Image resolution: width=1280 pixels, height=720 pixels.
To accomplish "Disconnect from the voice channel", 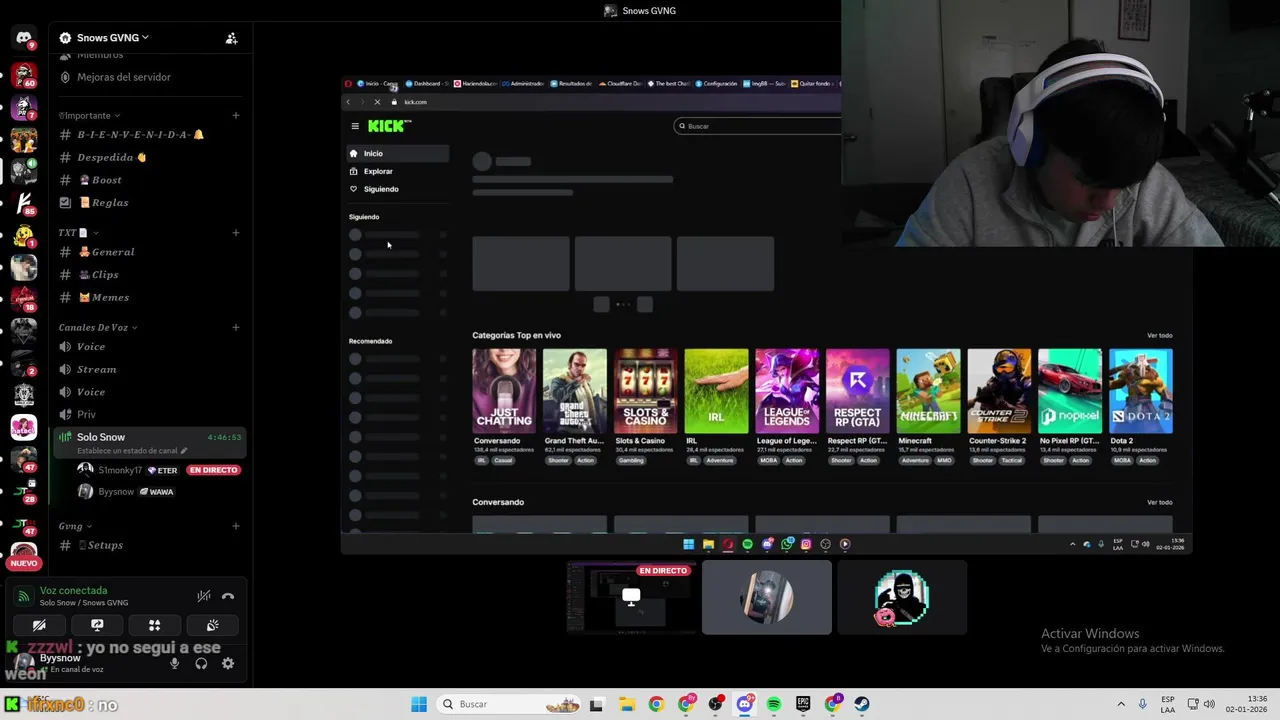I will coord(228,596).
